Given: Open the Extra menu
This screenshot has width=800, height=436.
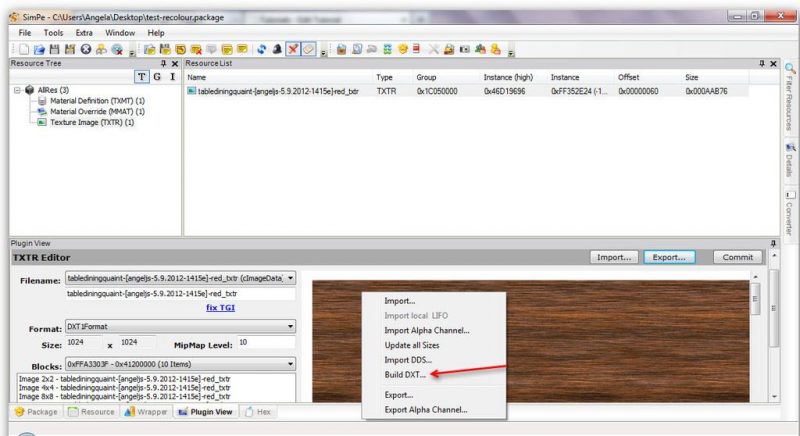Looking at the screenshot, I should (84, 33).
